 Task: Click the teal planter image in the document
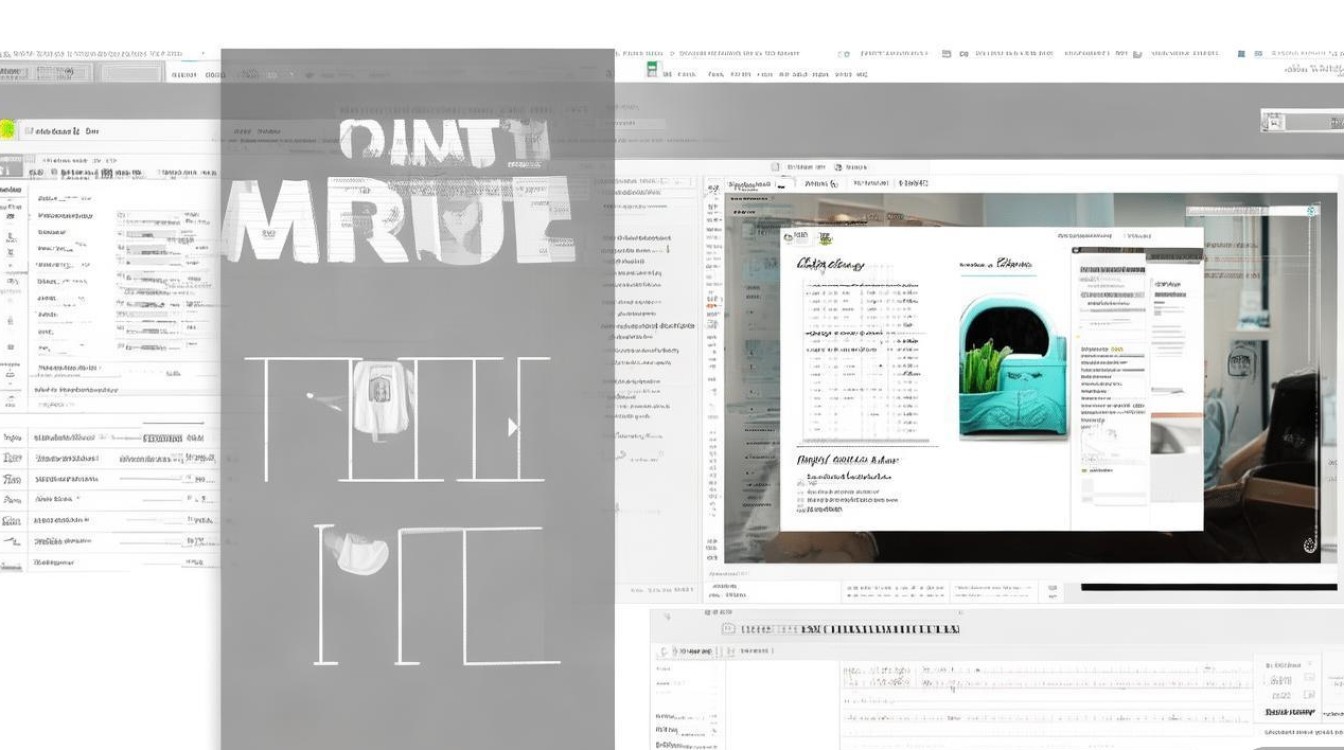(x=1013, y=373)
